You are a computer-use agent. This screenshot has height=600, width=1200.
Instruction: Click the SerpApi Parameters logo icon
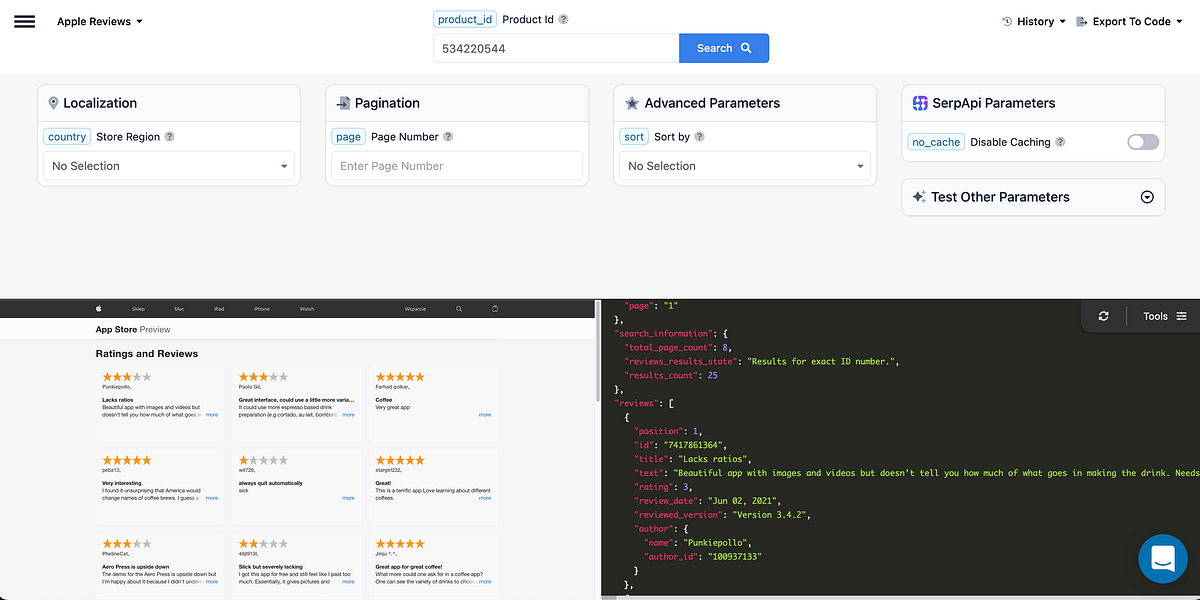coord(919,102)
